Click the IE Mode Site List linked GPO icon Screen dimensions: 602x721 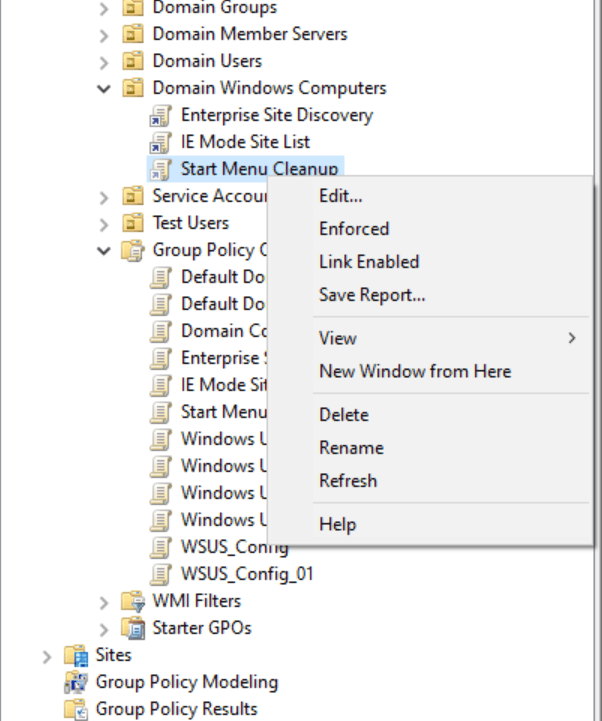tap(161, 142)
